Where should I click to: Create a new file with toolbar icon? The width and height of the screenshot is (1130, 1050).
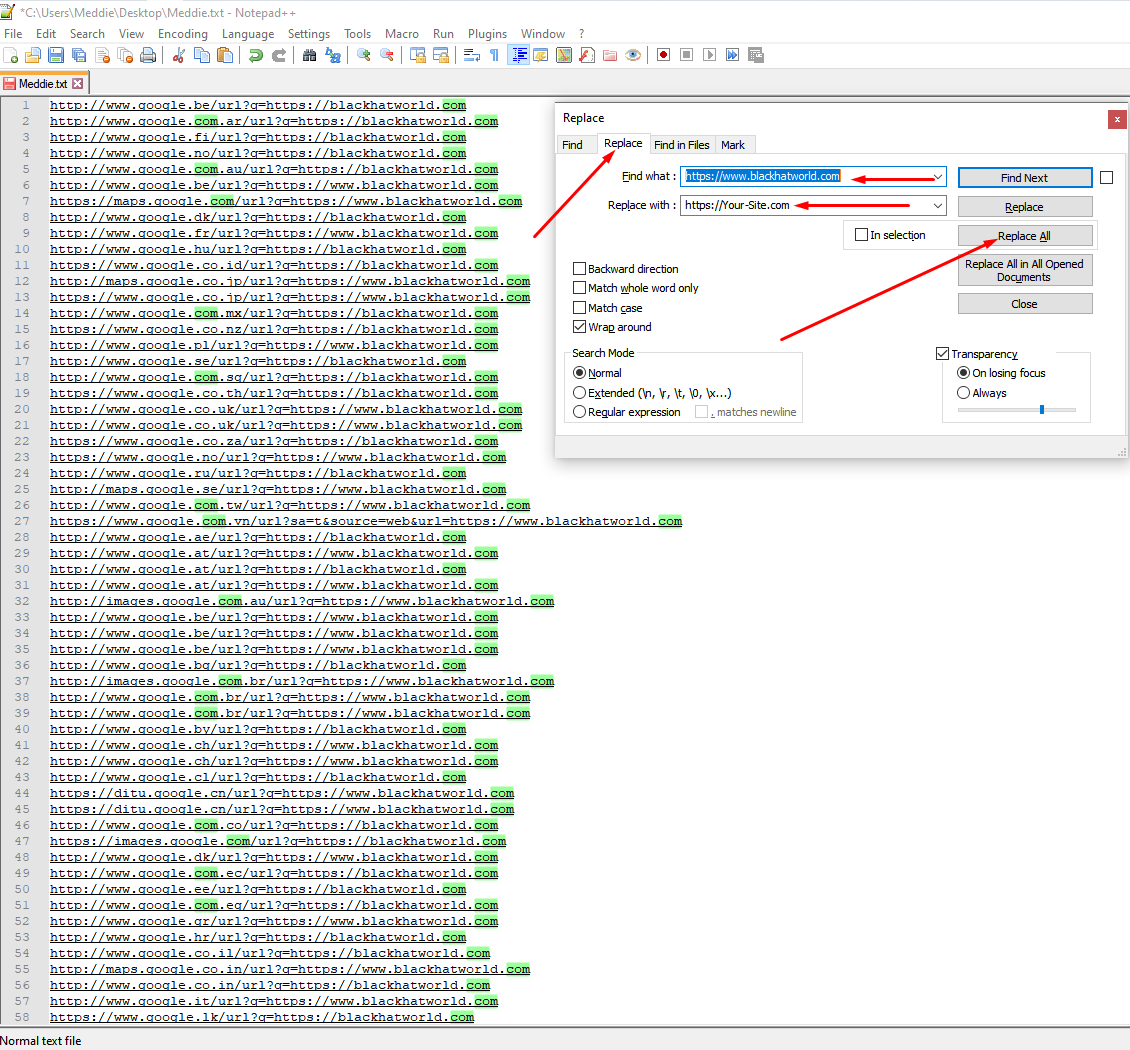tap(11, 55)
